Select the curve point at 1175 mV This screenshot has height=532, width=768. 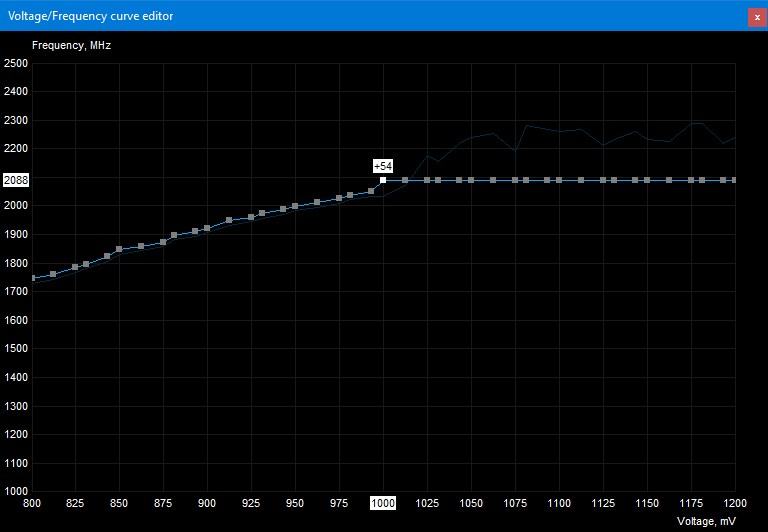(x=691, y=180)
